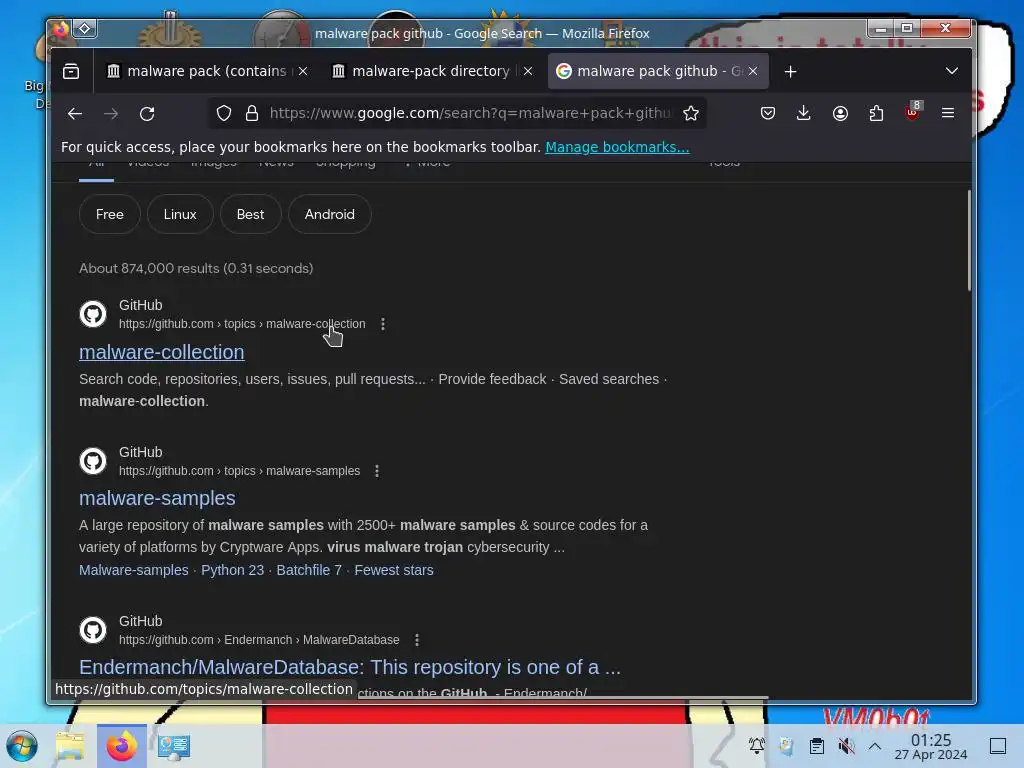Expand the hidden tray icons arrow

point(875,746)
